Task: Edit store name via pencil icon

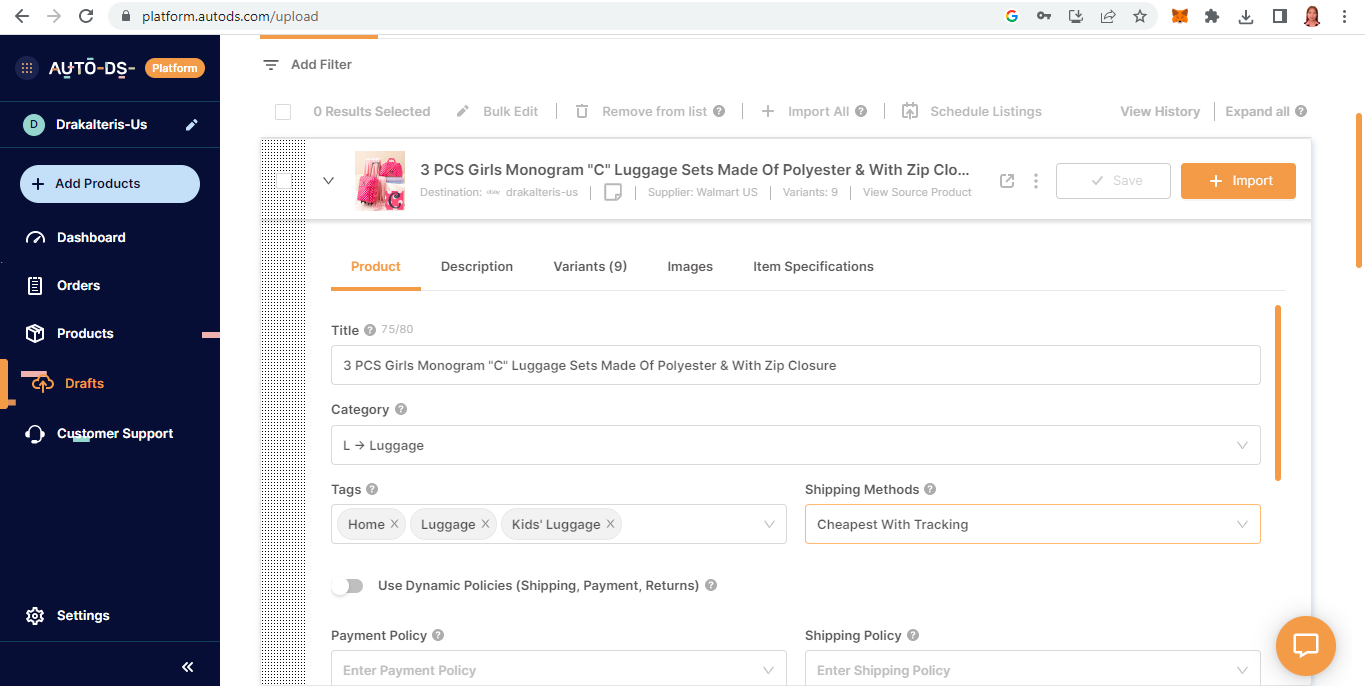Action: point(192,125)
